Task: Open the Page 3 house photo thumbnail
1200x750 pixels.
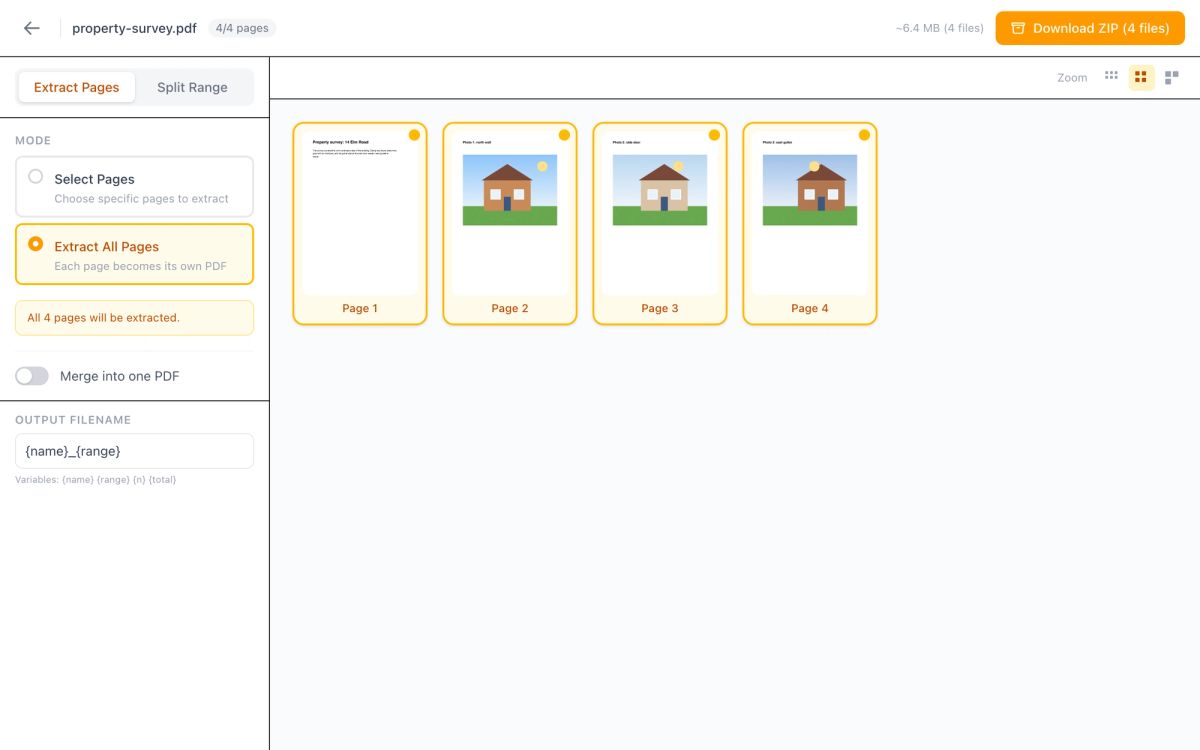Action: pyautogui.click(x=660, y=190)
